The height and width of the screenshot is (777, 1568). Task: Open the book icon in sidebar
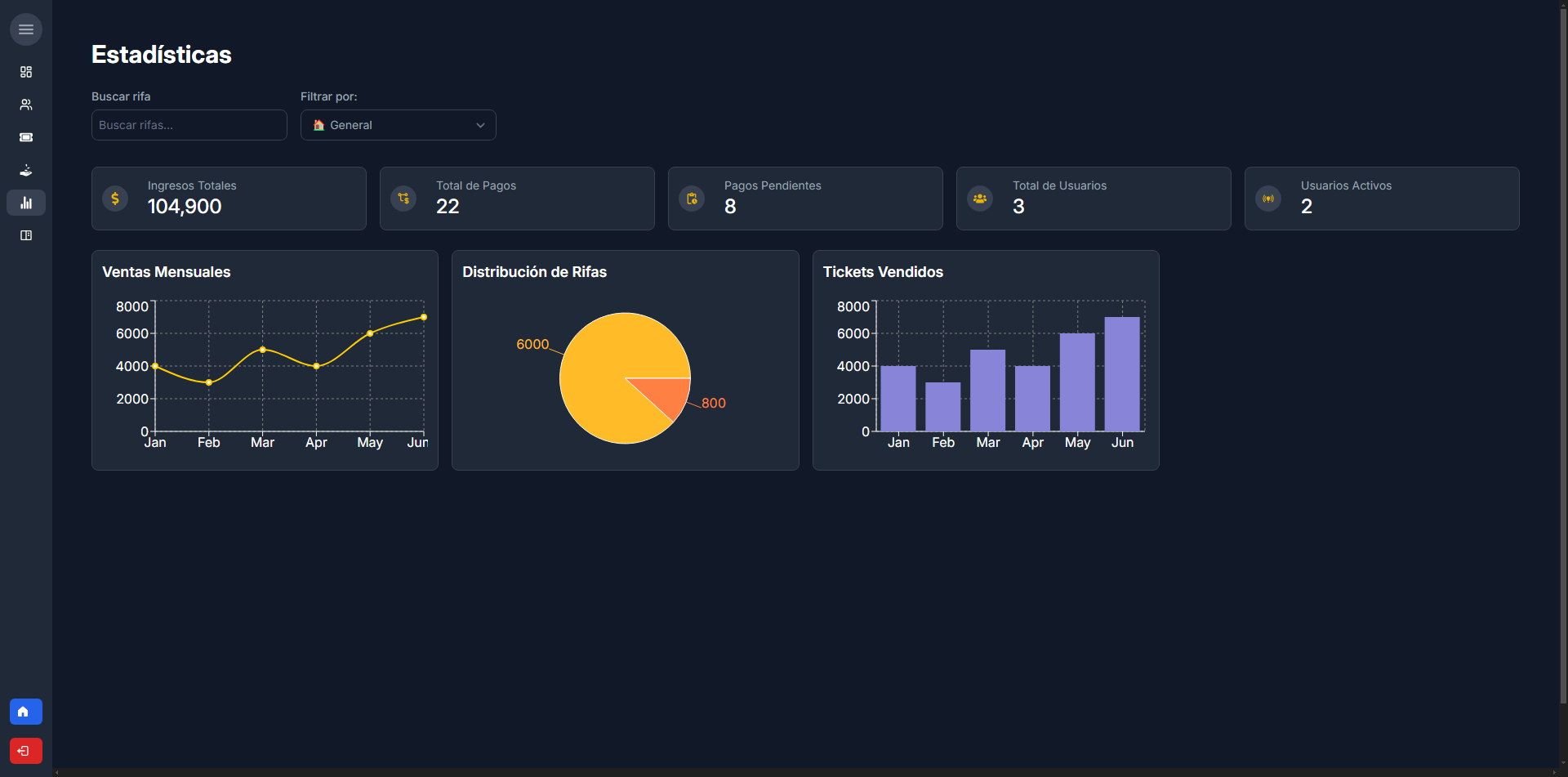pyautogui.click(x=26, y=235)
